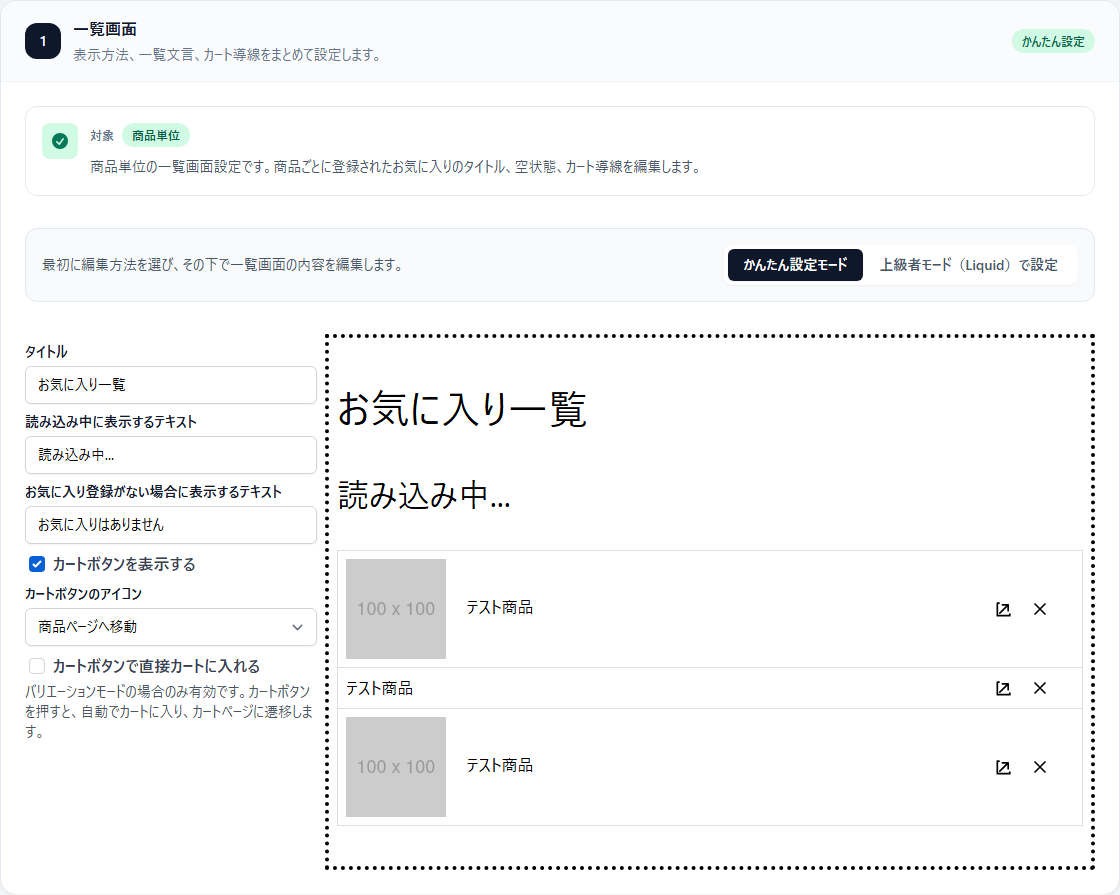The height and width of the screenshot is (895, 1120).
Task: Click the かんたん設定 badge
Action: click(1053, 41)
